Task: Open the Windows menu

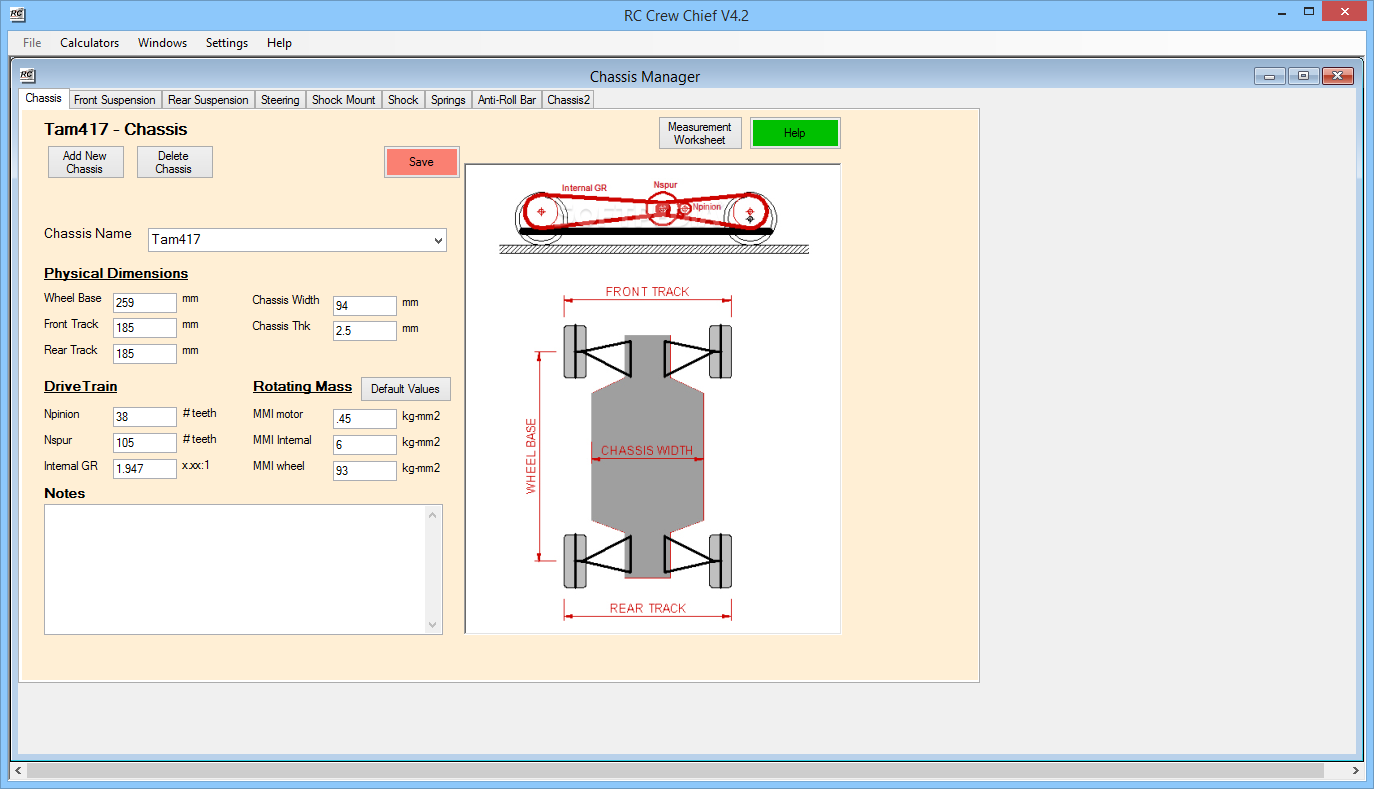Action: coord(162,43)
